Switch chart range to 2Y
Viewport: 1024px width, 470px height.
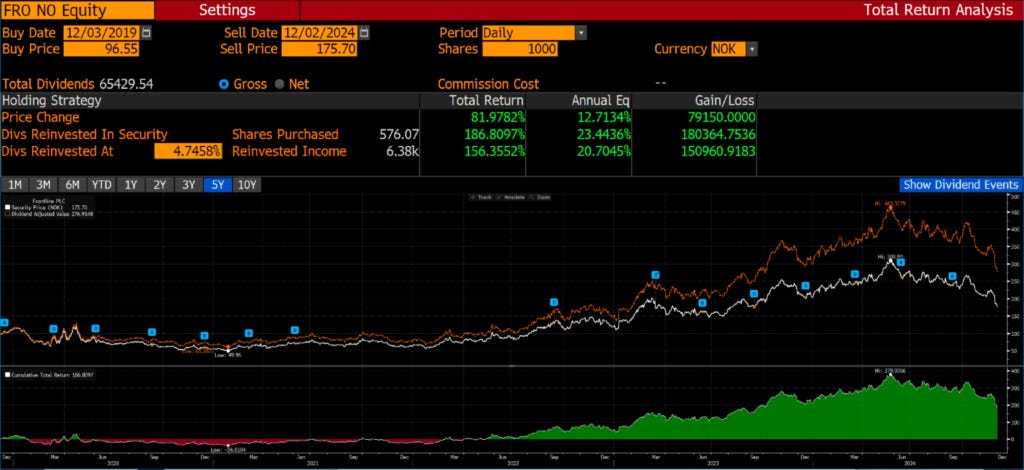(159, 185)
